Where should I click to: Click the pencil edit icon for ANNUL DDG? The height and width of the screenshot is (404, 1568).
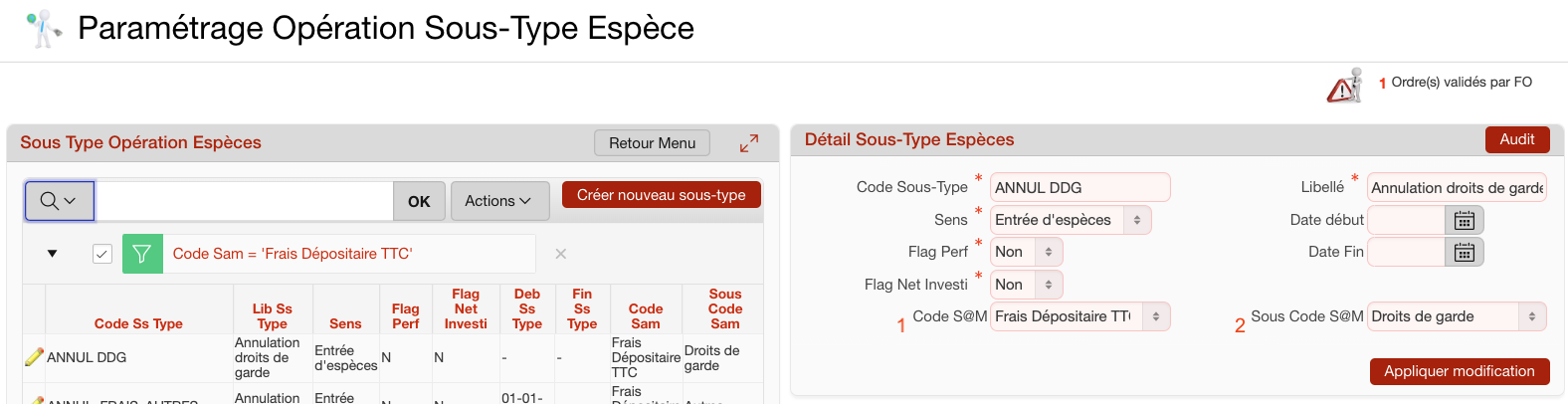[34, 357]
